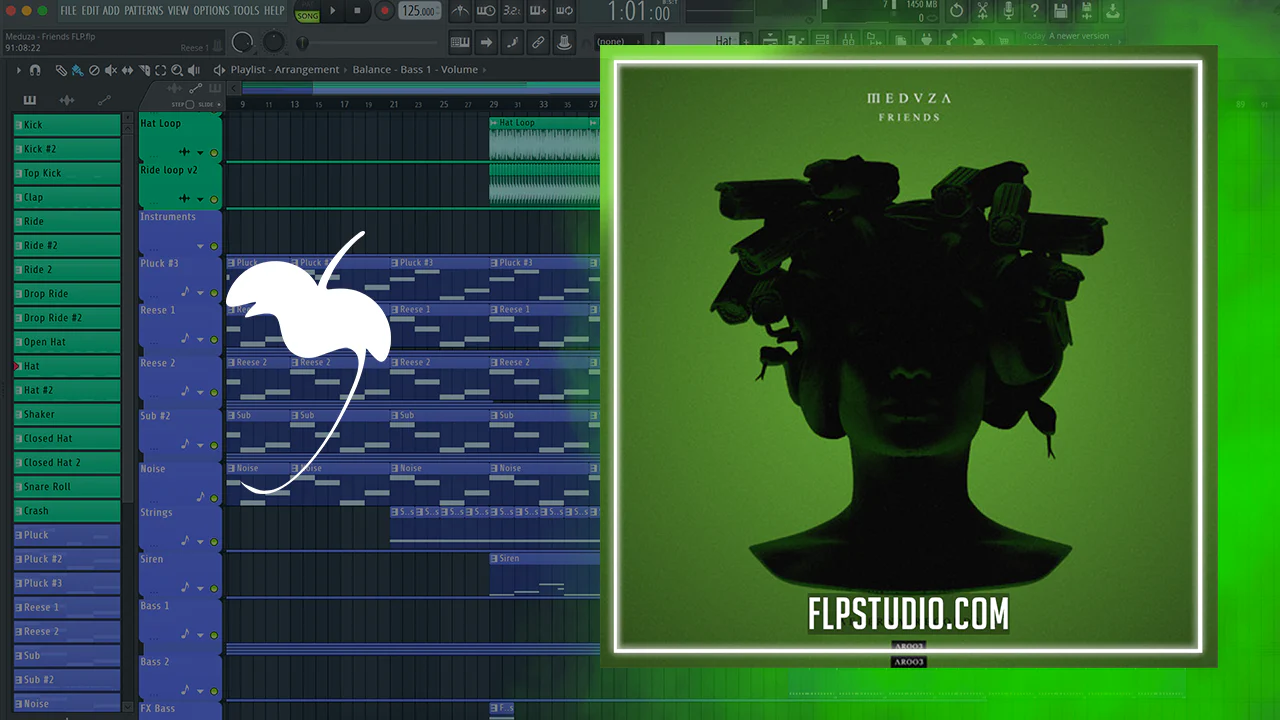The height and width of the screenshot is (720, 1280).
Task: Select the playlist Slip tool
Action: tap(127, 70)
